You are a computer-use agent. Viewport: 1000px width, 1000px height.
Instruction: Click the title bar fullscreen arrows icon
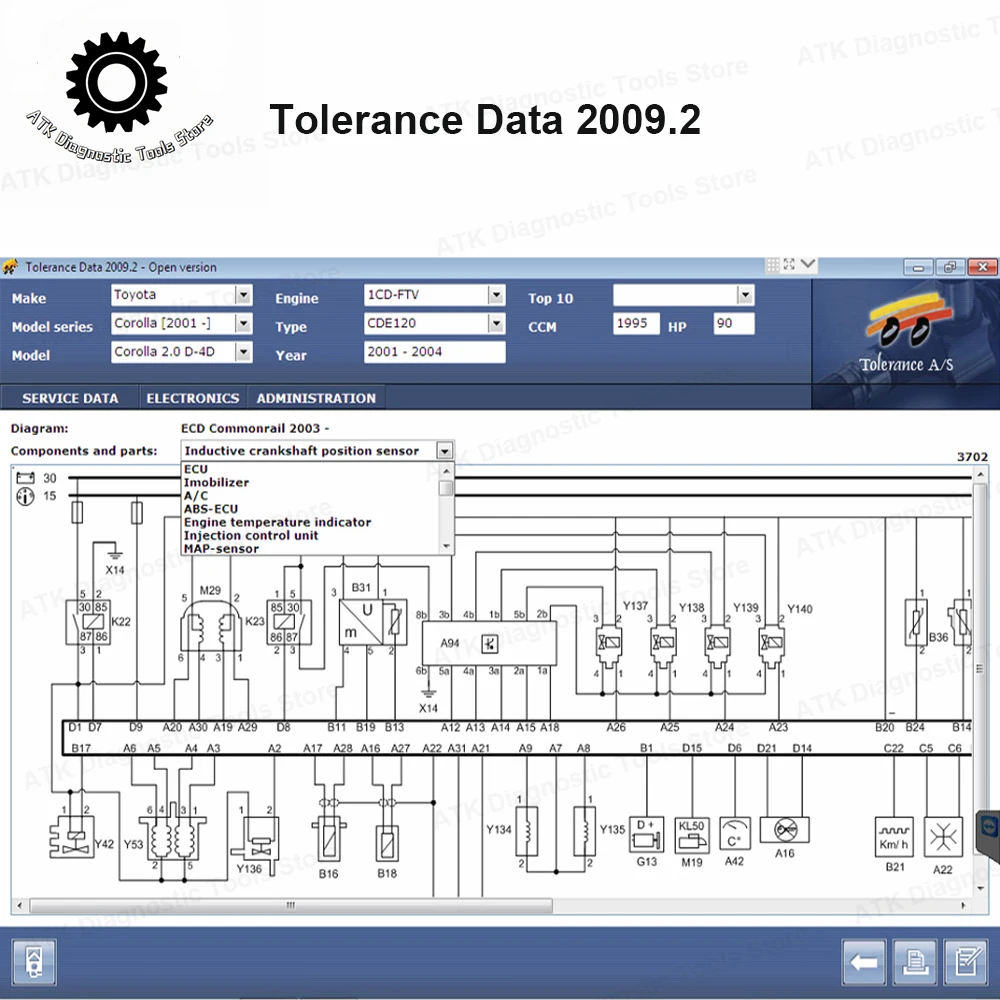pos(790,264)
